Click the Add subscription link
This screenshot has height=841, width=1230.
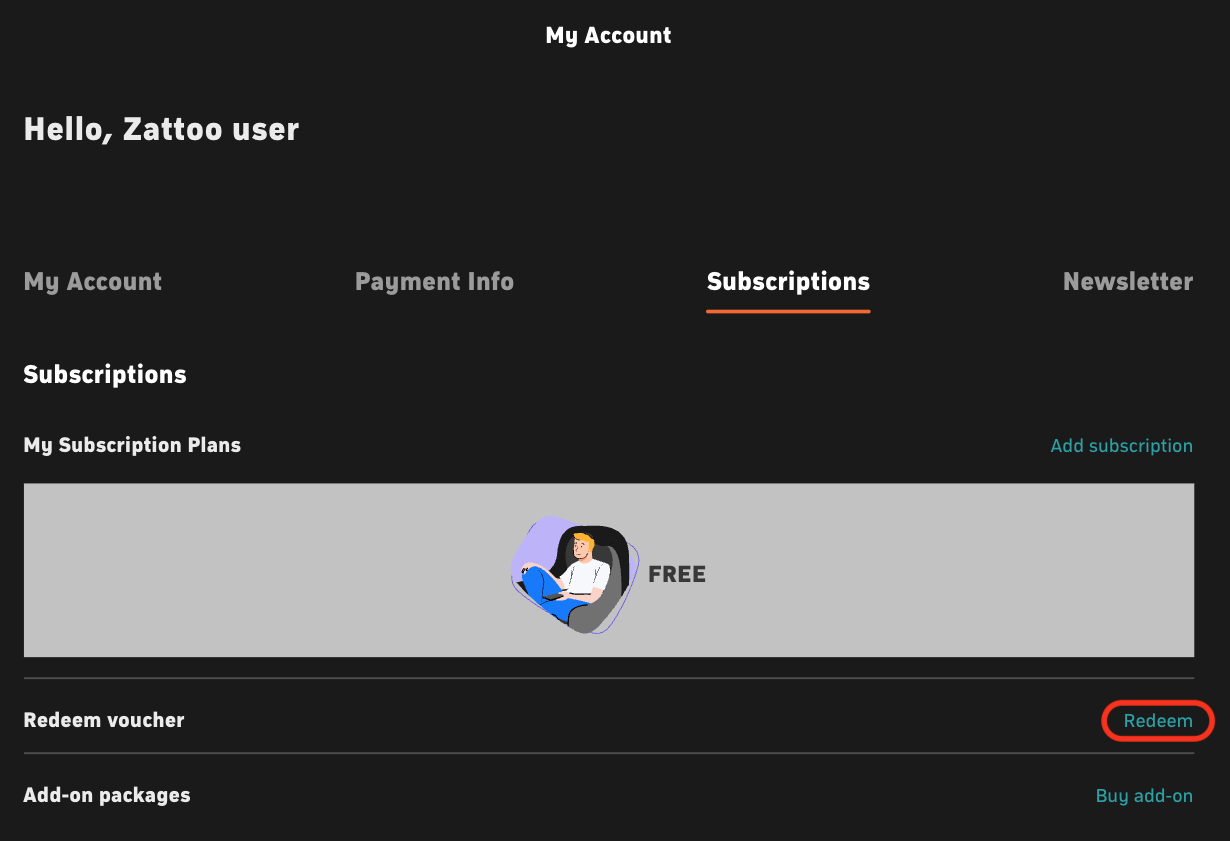coord(1121,446)
